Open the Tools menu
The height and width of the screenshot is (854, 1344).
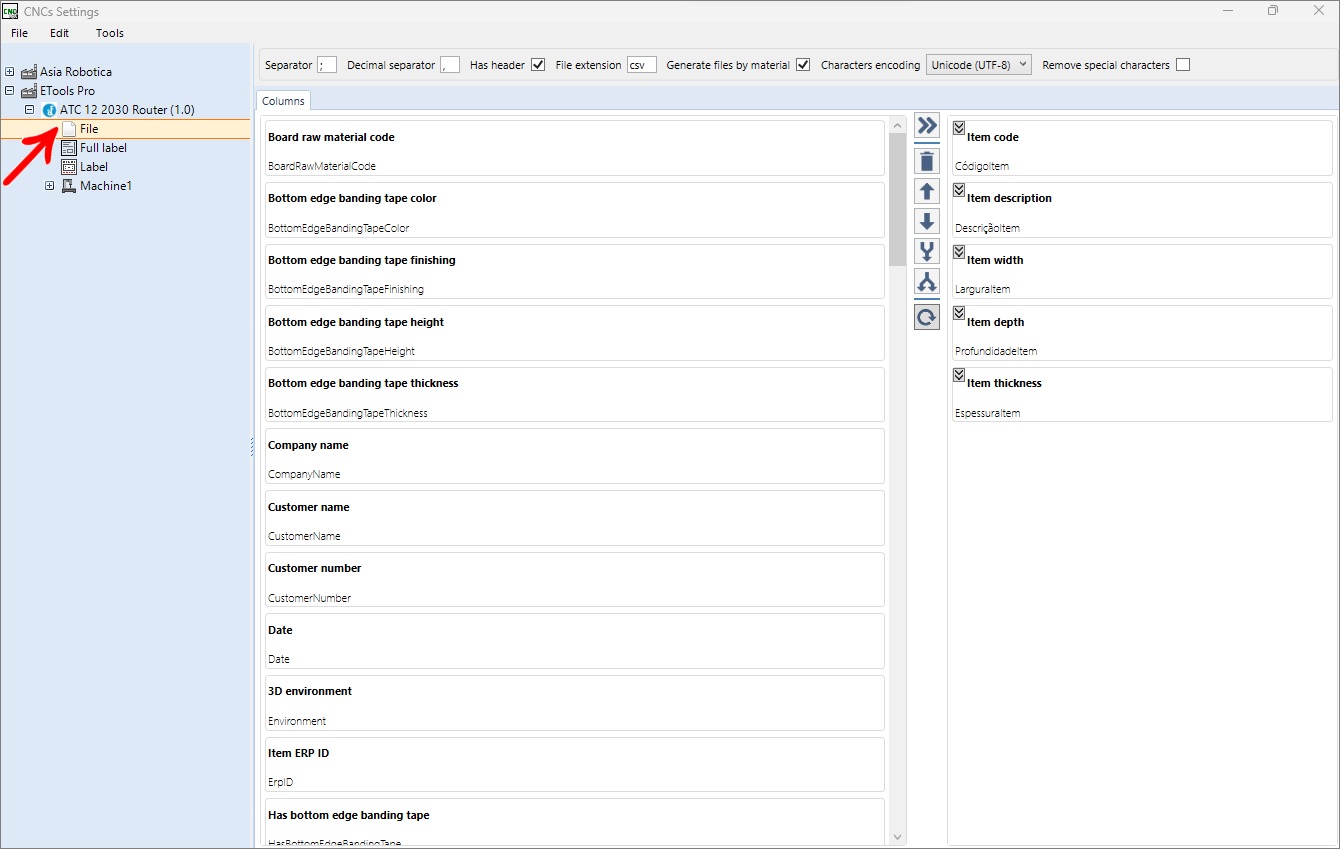pyautogui.click(x=110, y=33)
